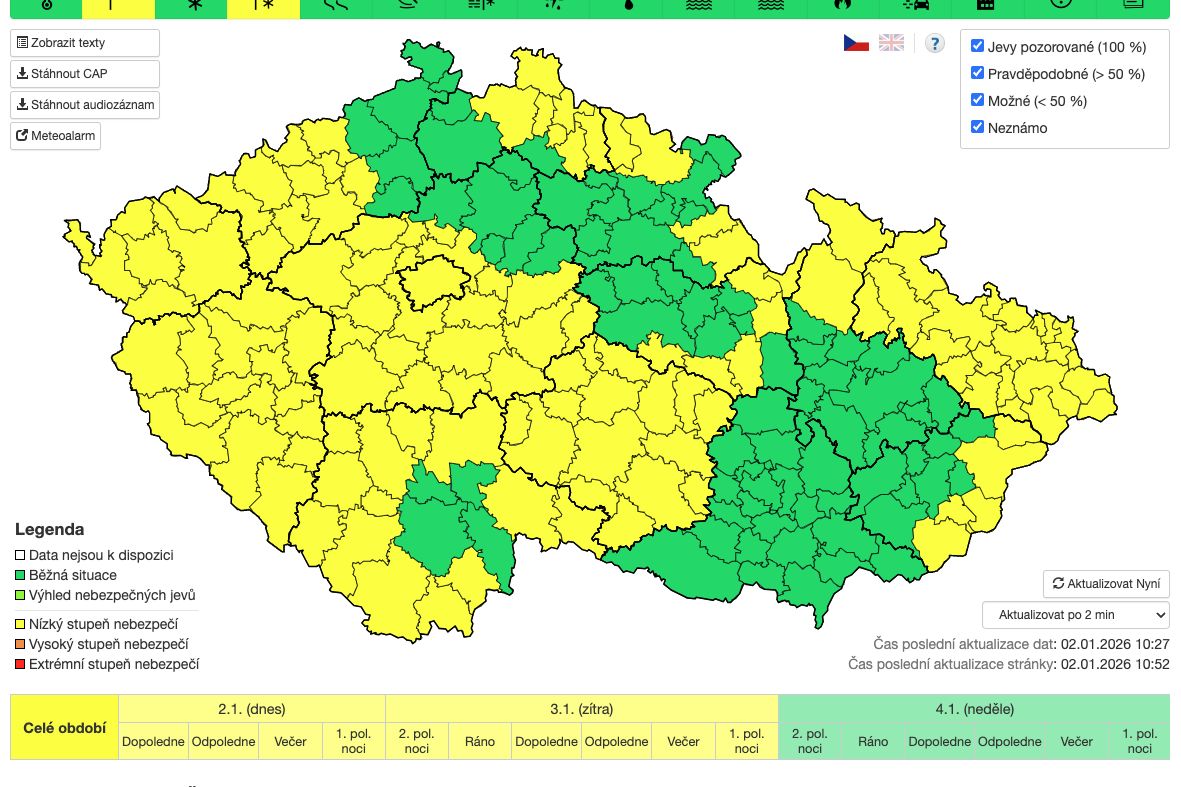Open help via question mark icon
The width and height of the screenshot is (1181, 787).
tap(934, 43)
